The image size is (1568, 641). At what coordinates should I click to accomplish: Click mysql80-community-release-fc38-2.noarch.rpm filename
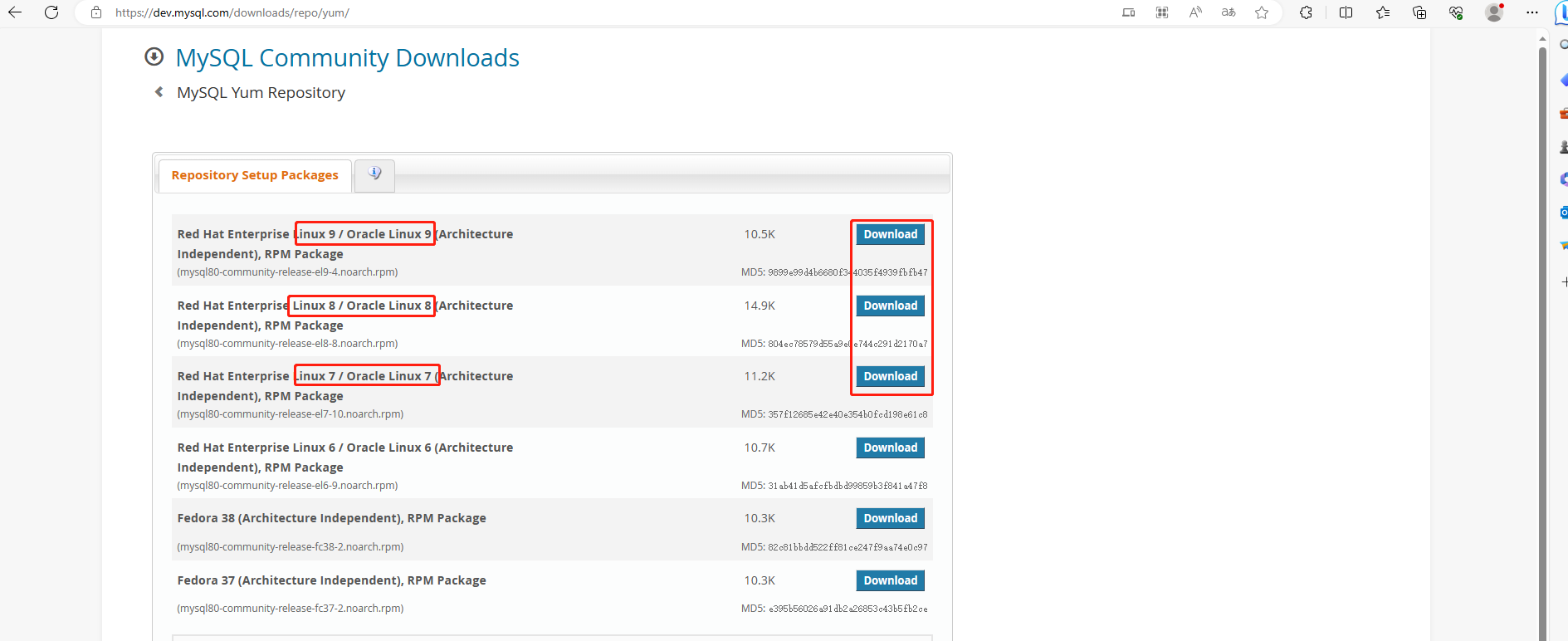(291, 547)
